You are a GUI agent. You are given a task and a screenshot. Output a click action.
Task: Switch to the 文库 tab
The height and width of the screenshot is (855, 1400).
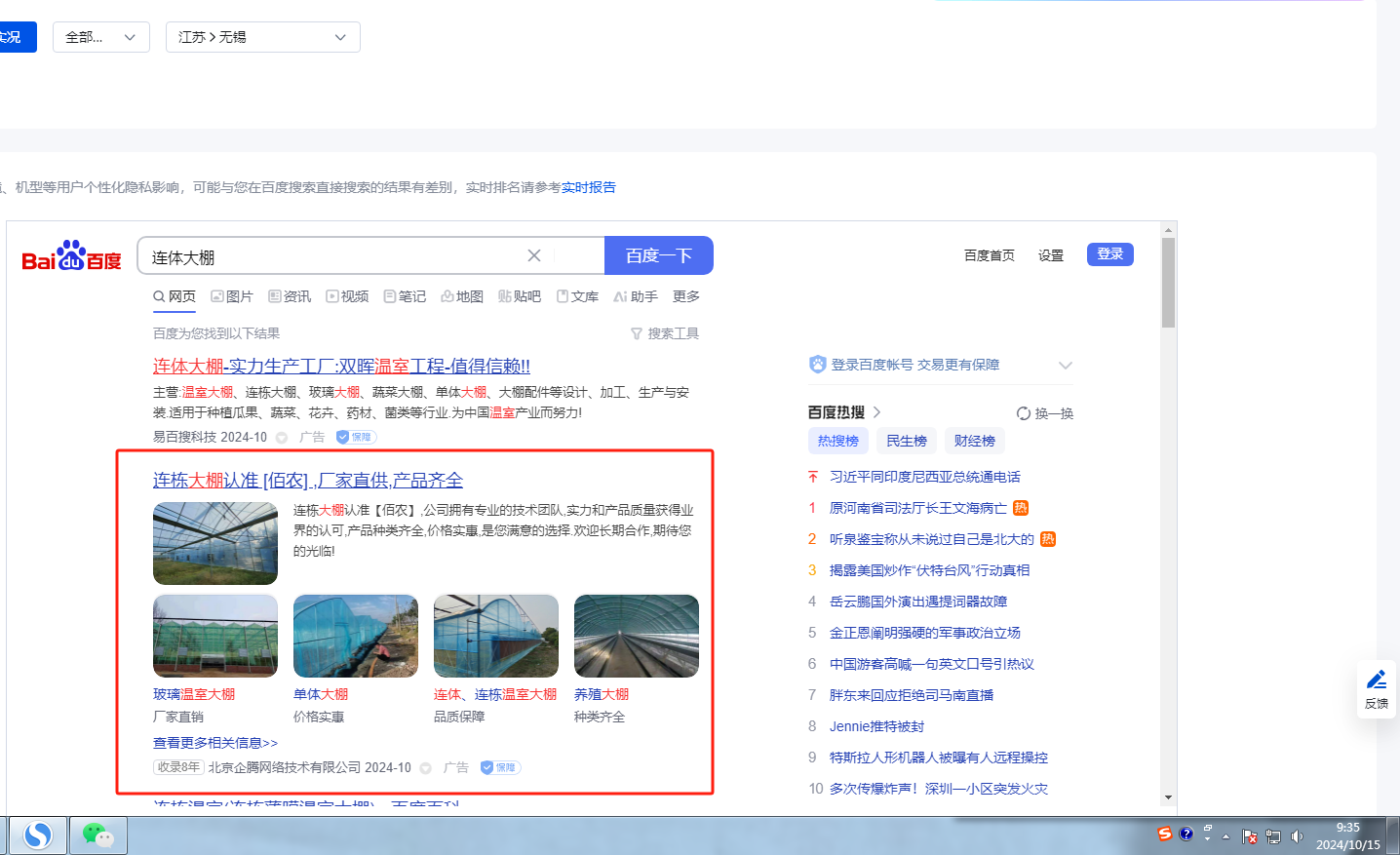point(577,296)
